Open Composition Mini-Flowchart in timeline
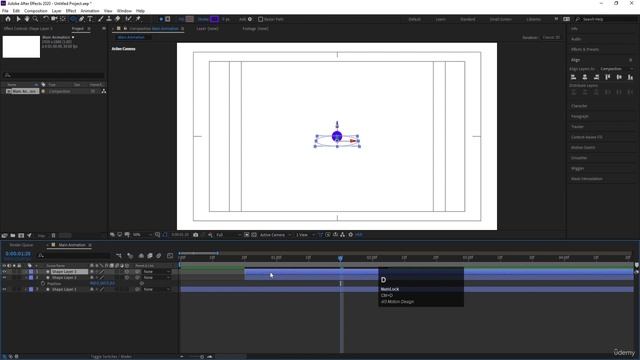This screenshot has width=640, height=360. coord(119,256)
